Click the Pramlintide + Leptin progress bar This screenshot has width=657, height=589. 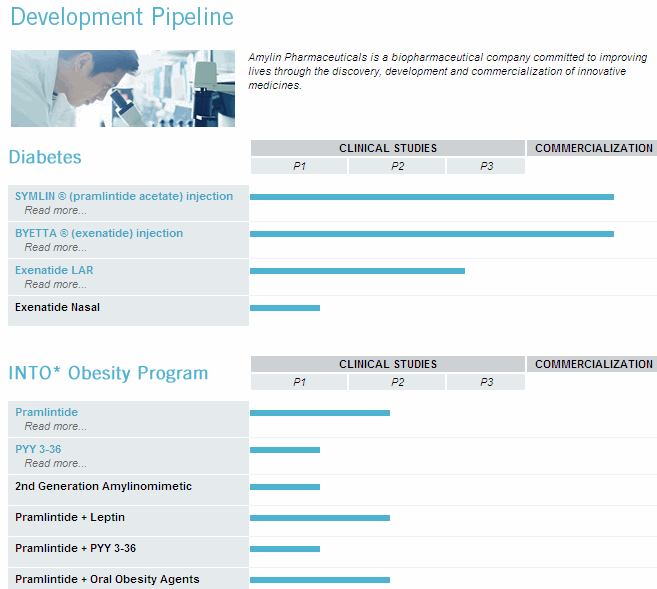[320, 518]
